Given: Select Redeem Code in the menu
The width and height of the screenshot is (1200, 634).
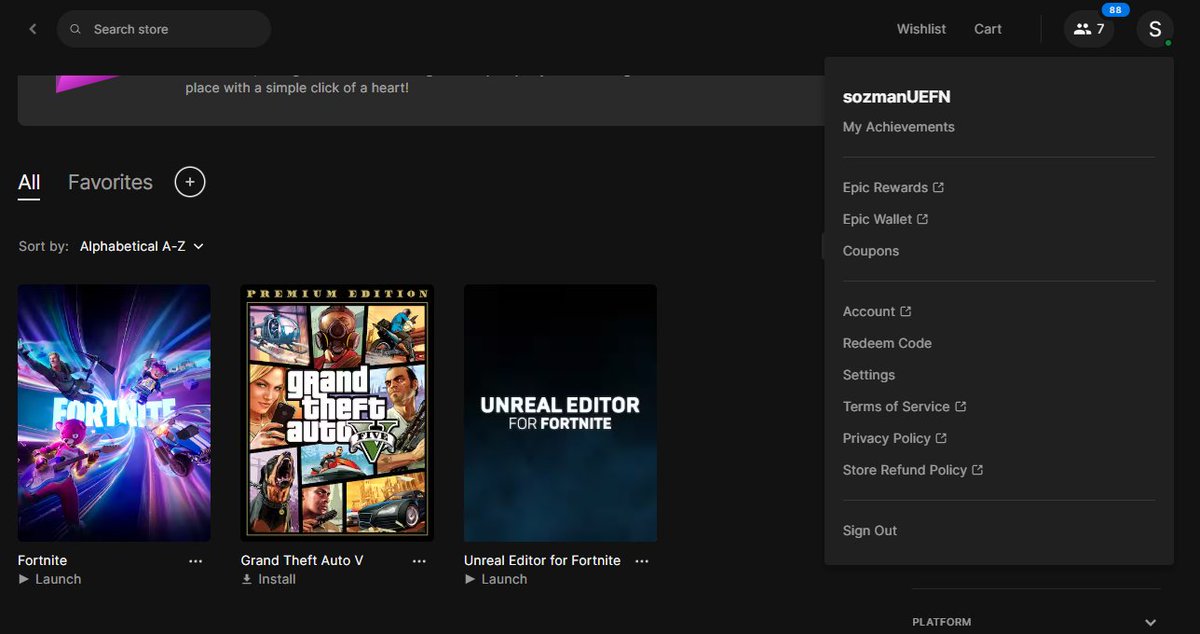Looking at the screenshot, I should (887, 343).
